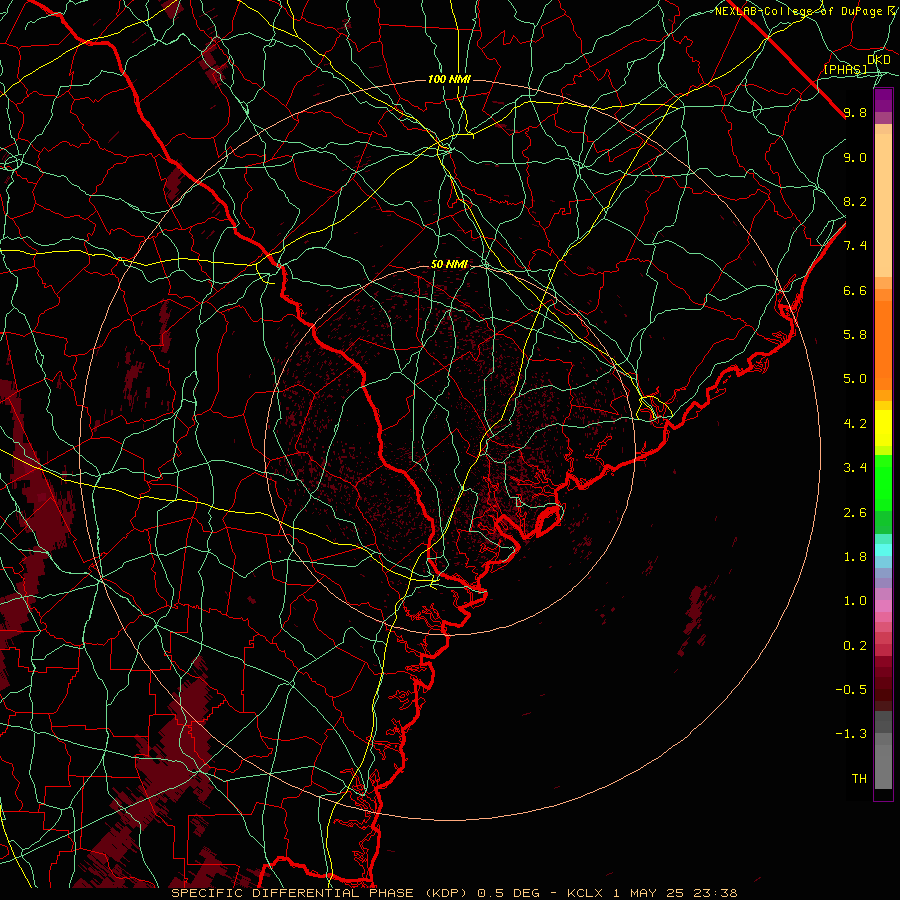Viewport: 900px width, 900px height.
Task: Click the 2.6 value on the color scale
Action: click(x=855, y=513)
